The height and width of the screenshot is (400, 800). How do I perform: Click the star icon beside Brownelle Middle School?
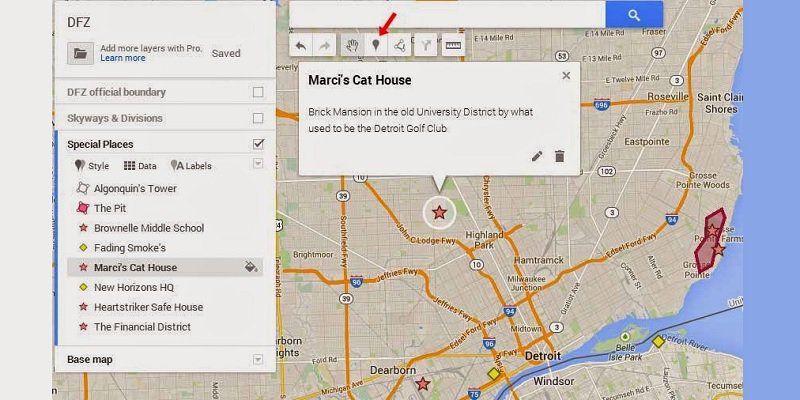click(83, 228)
